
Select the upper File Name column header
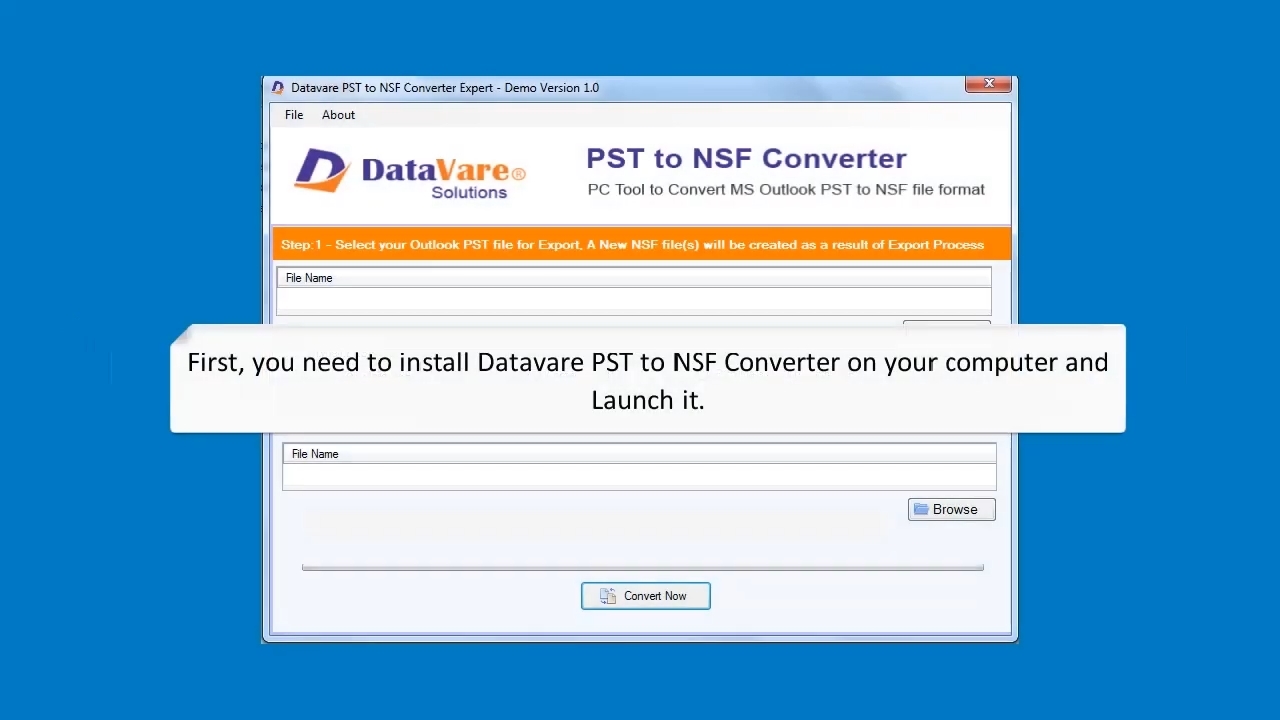tap(309, 278)
